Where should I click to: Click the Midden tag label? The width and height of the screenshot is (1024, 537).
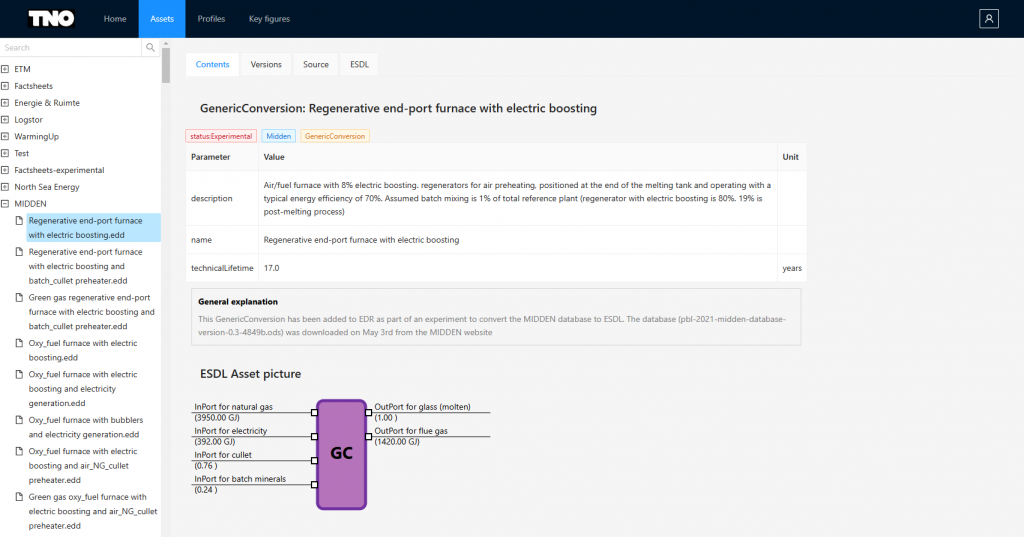279,136
